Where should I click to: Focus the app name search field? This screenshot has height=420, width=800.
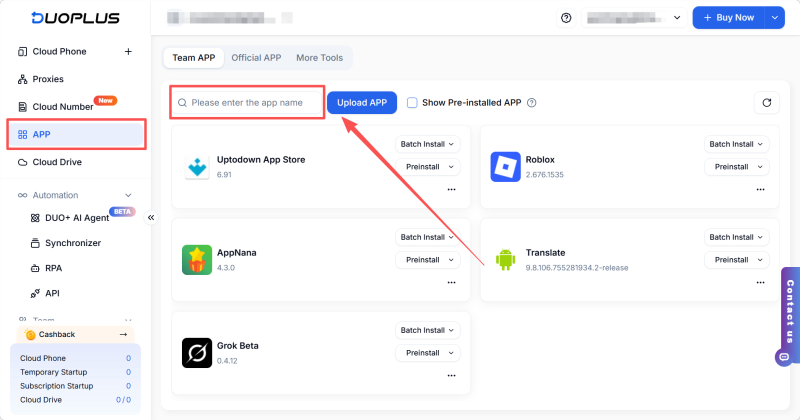[x=250, y=102]
